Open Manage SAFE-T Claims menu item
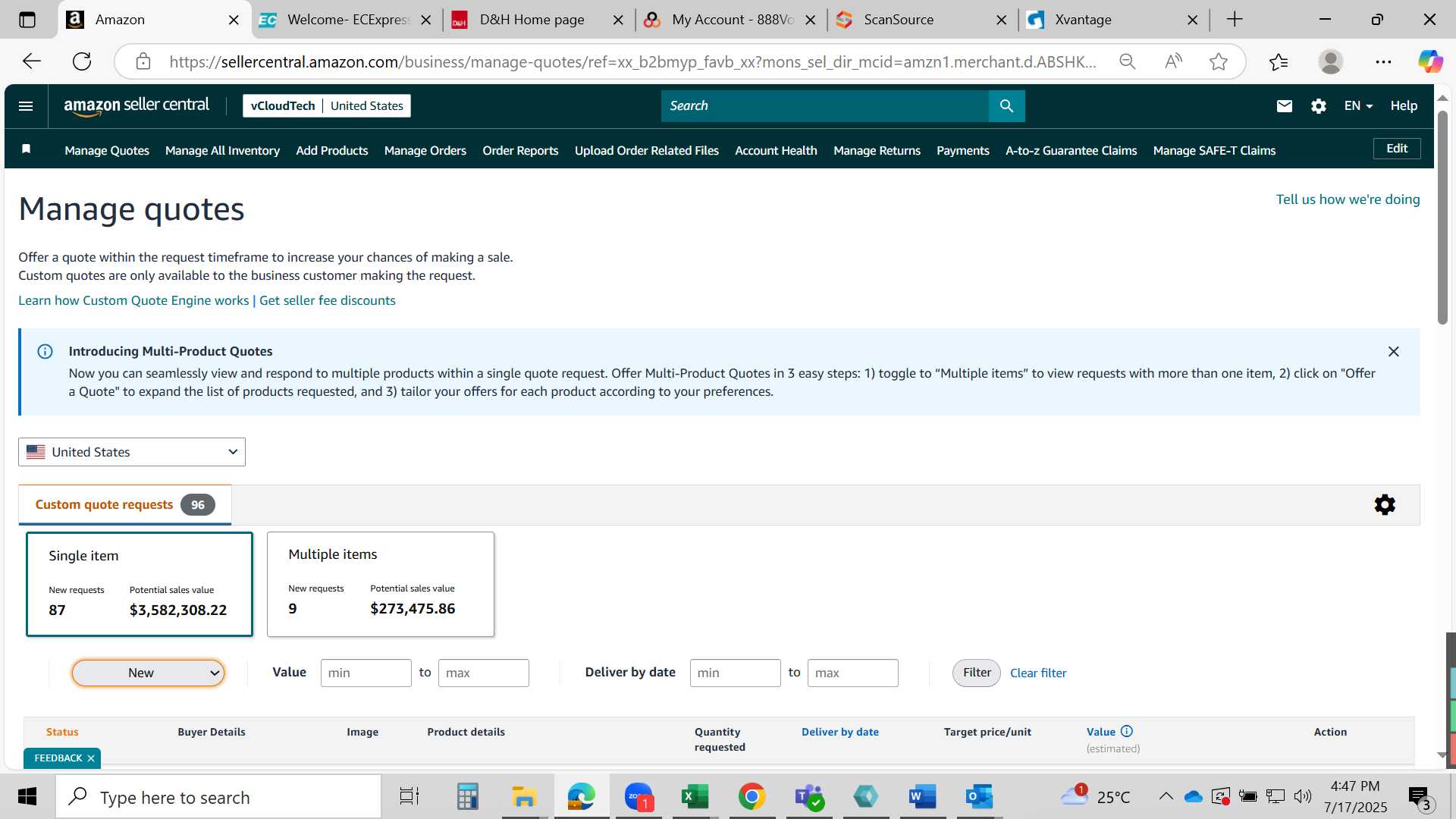This screenshot has height=819, width=1456. [x=1214, y=151]
